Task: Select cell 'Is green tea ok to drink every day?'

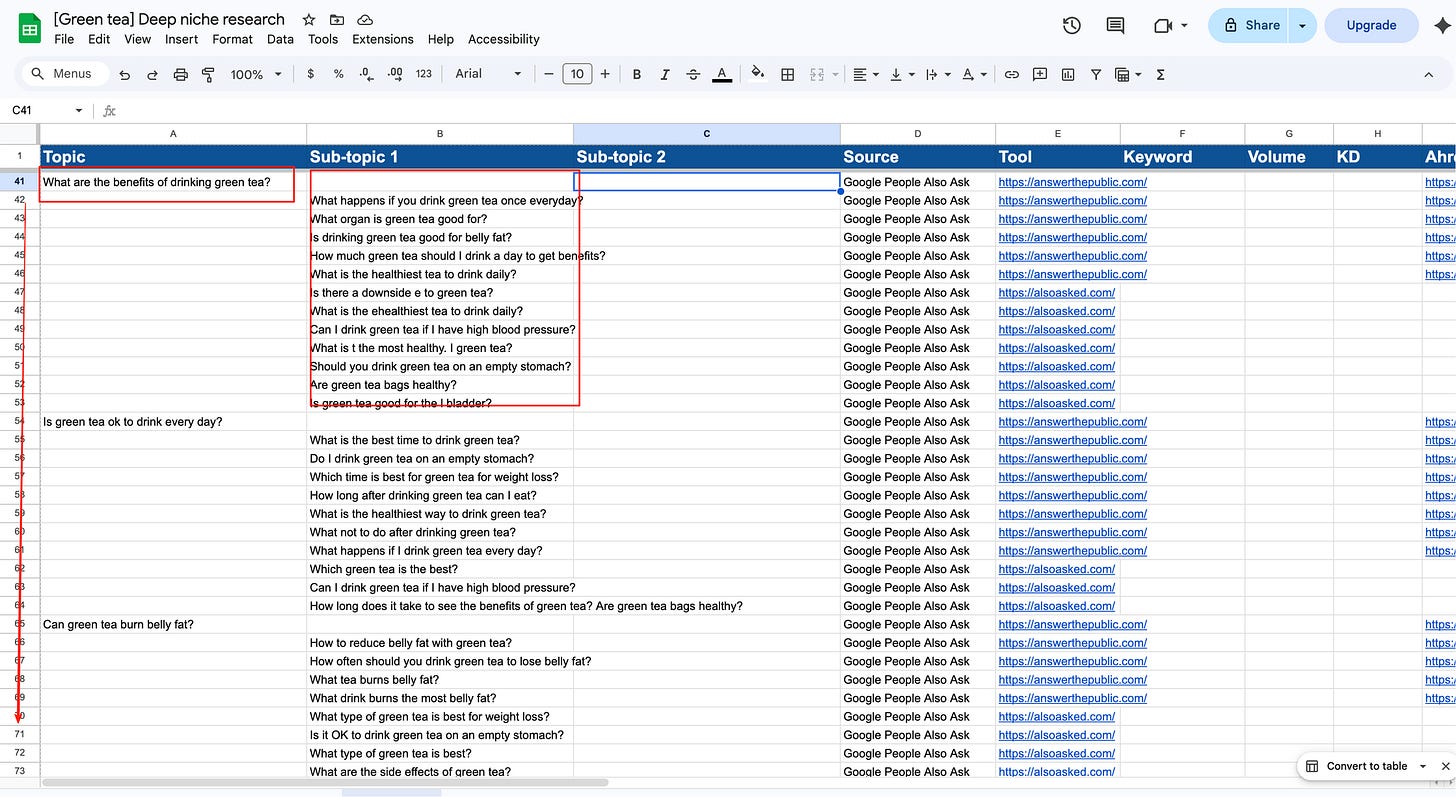Action: [x=173, y=422]
